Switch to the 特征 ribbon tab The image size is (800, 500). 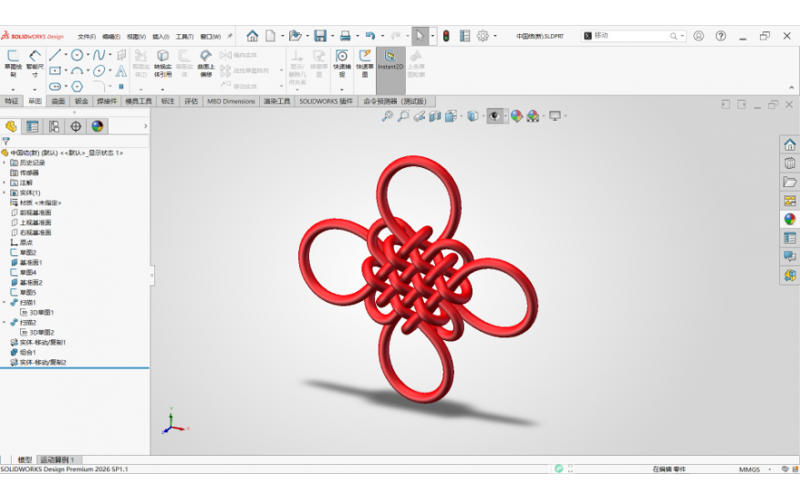click(11, 101)
